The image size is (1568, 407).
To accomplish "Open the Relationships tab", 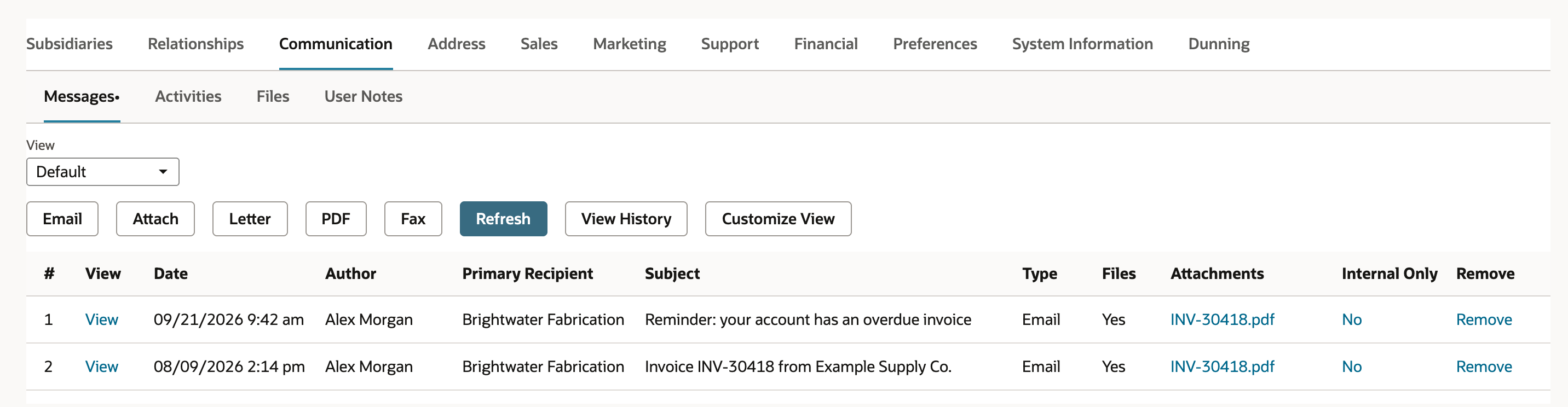I will 195,44.
